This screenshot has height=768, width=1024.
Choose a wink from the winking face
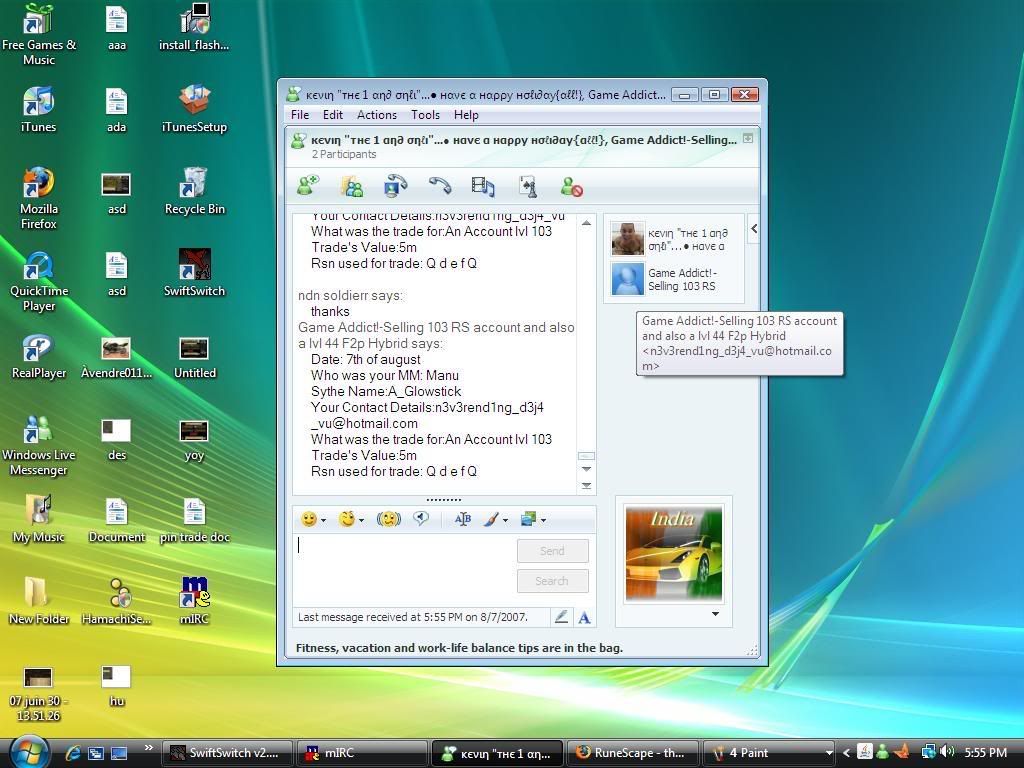tap(347, 519)
